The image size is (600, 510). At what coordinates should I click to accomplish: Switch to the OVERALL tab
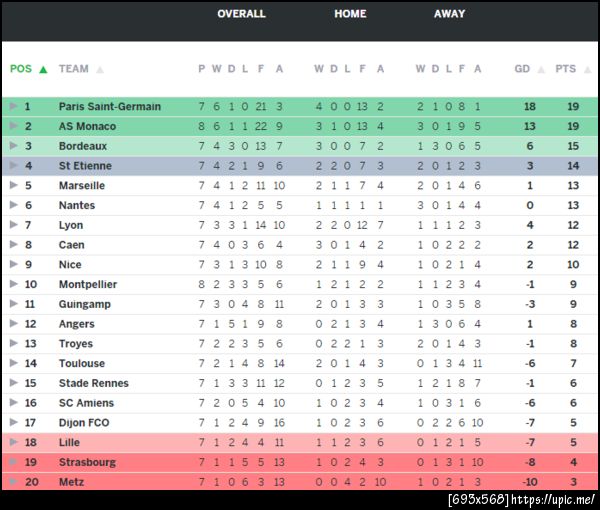pyautogui.click(x=241, y=14)
